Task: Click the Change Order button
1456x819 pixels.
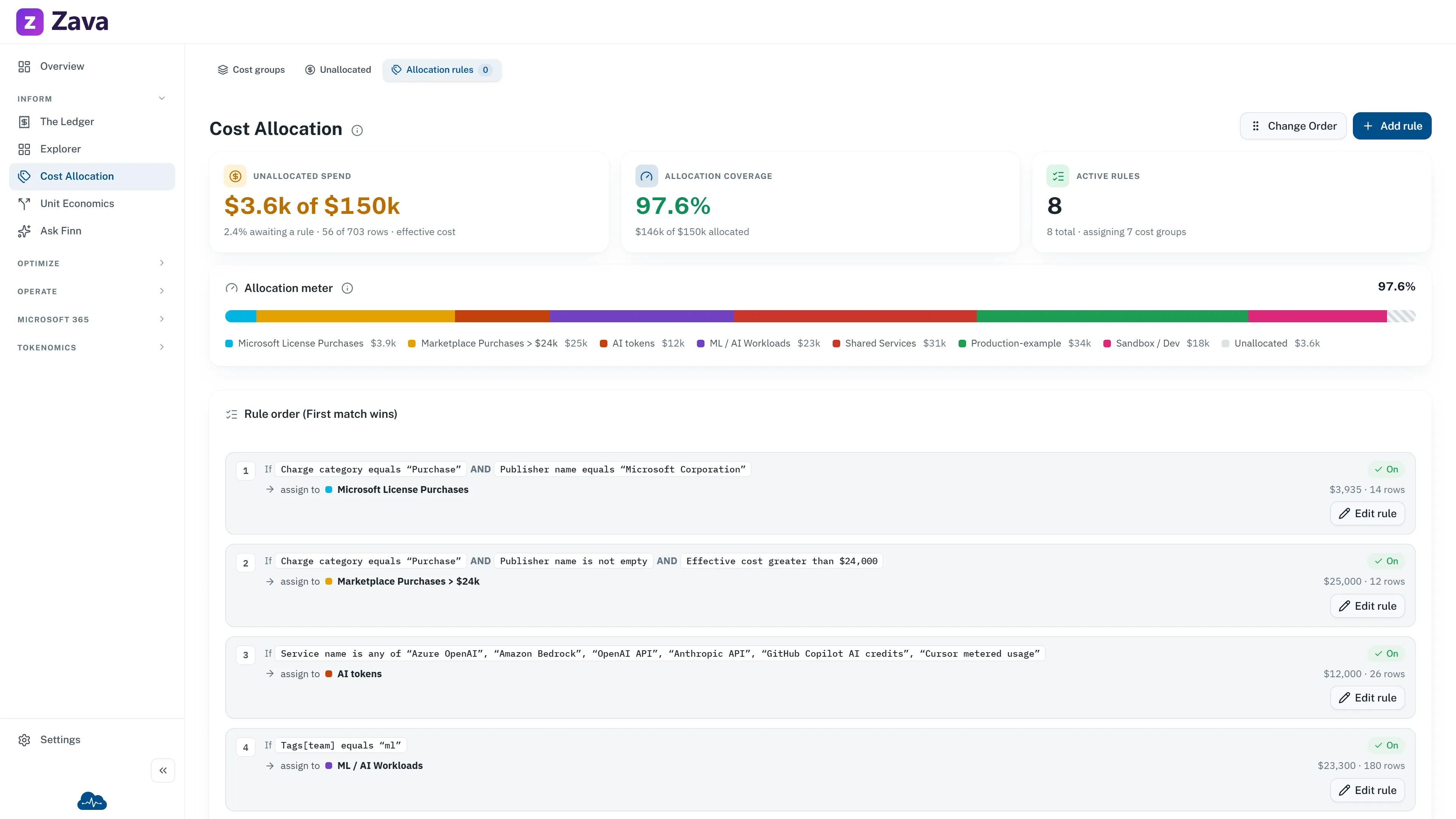Action: (1293, 126)
